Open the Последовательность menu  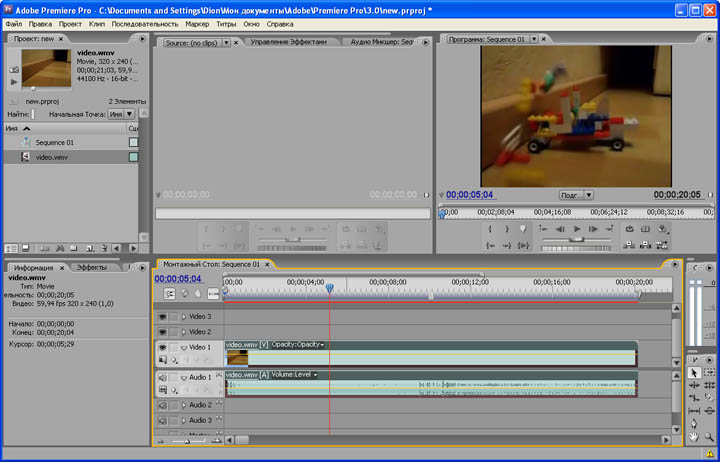click(145, 24)
